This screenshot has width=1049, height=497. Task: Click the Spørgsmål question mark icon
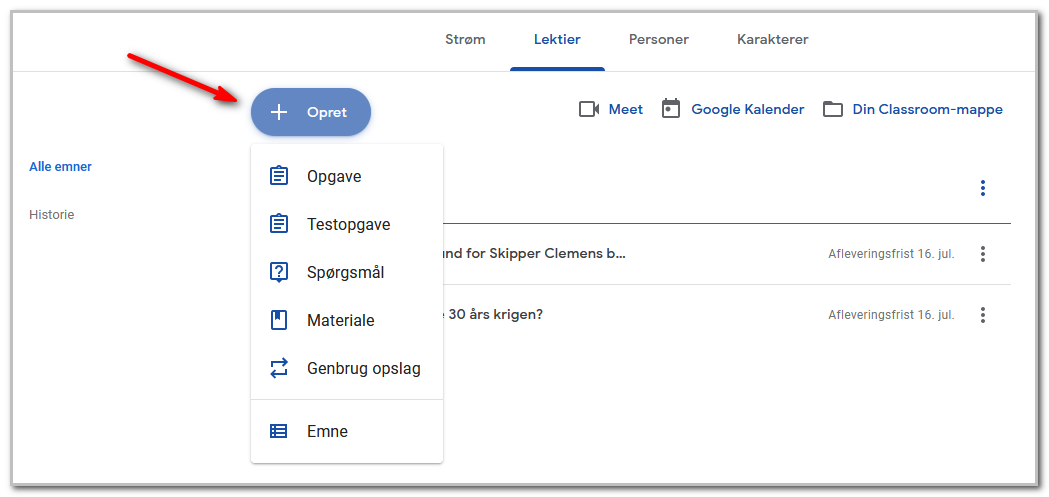278,273
